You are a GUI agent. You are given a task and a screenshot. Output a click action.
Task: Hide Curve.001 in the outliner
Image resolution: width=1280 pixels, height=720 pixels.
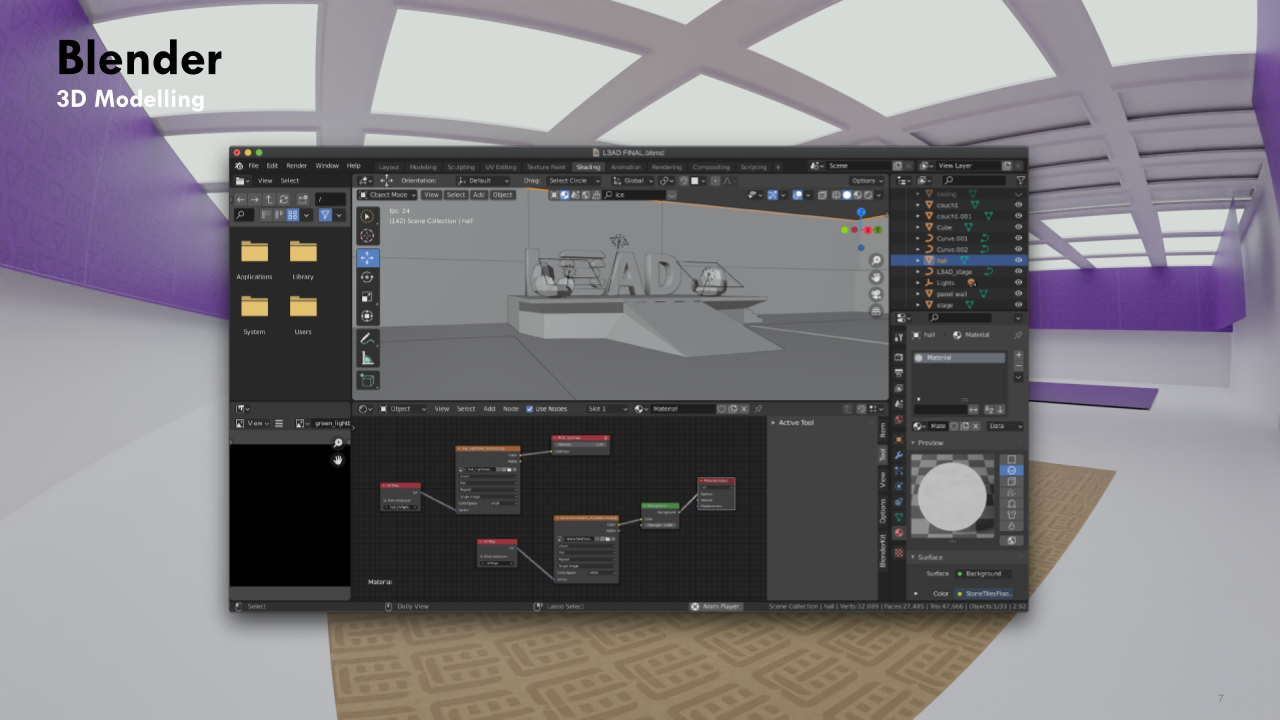tap(1018, 238)
